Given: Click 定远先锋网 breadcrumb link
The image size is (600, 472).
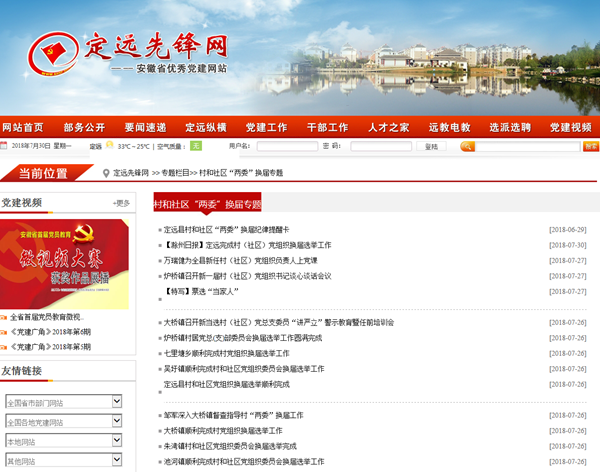Looking at the screenshot, I should click(131, 173).
